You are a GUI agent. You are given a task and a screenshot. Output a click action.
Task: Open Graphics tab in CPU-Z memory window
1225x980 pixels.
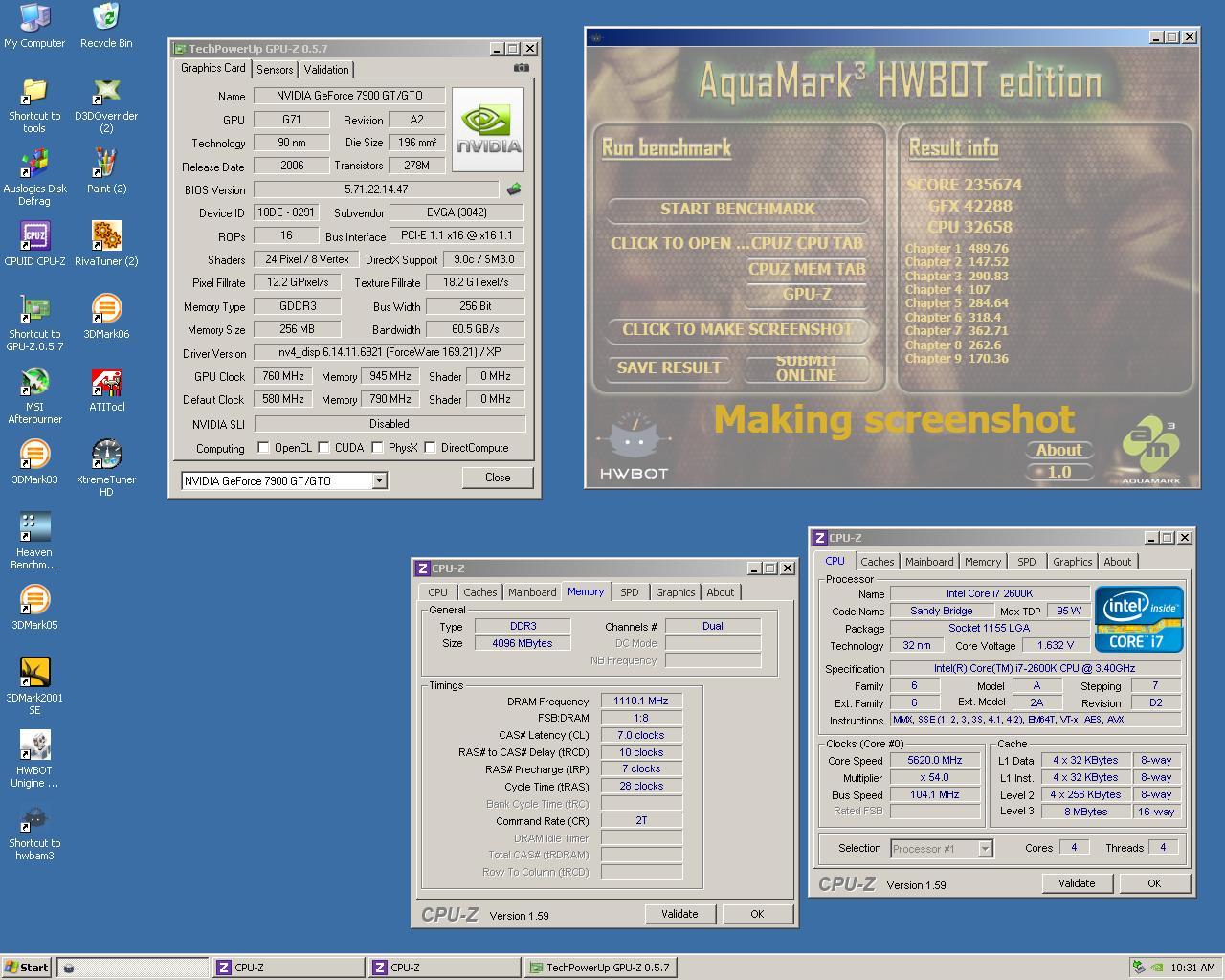tap(675, 592)
